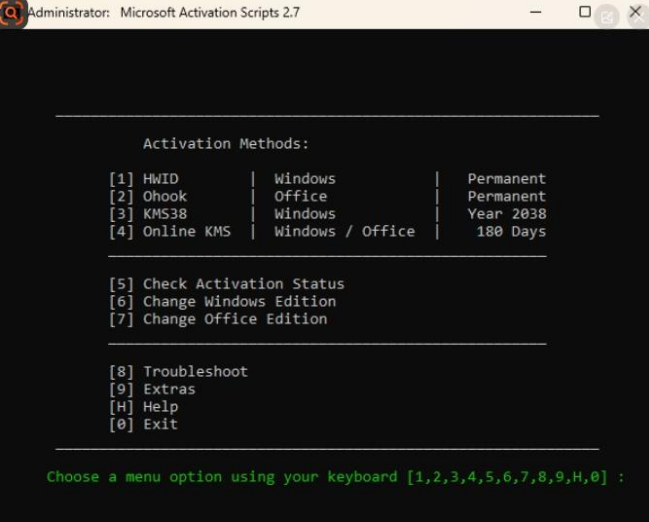Screen dimensions: 649x522
Task: Maximize the console window
Action: (x=585, y=13)
